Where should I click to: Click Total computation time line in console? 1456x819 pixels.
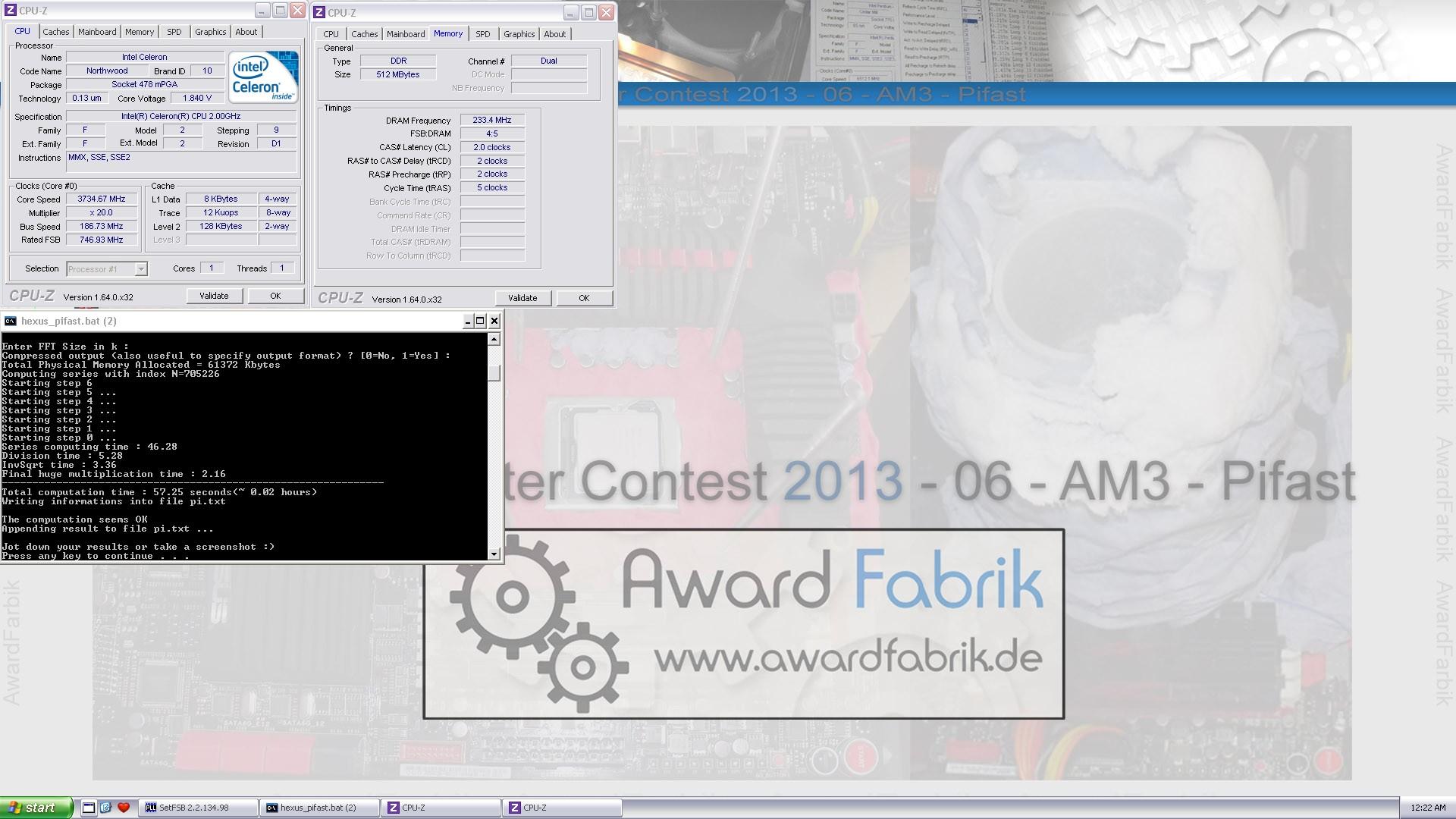[x=159, y=492]
